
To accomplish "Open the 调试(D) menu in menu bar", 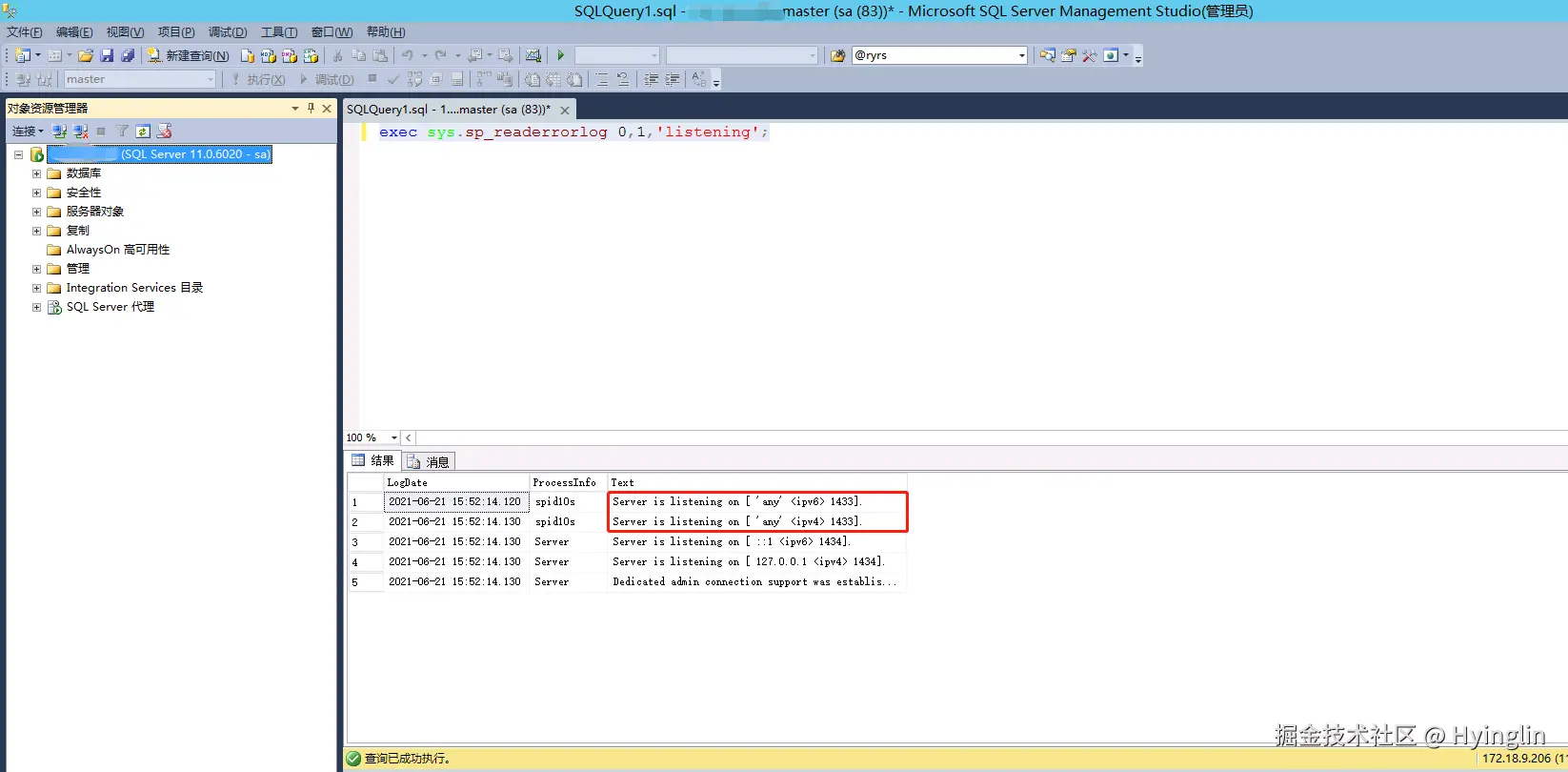I will (x=228, y=32).
